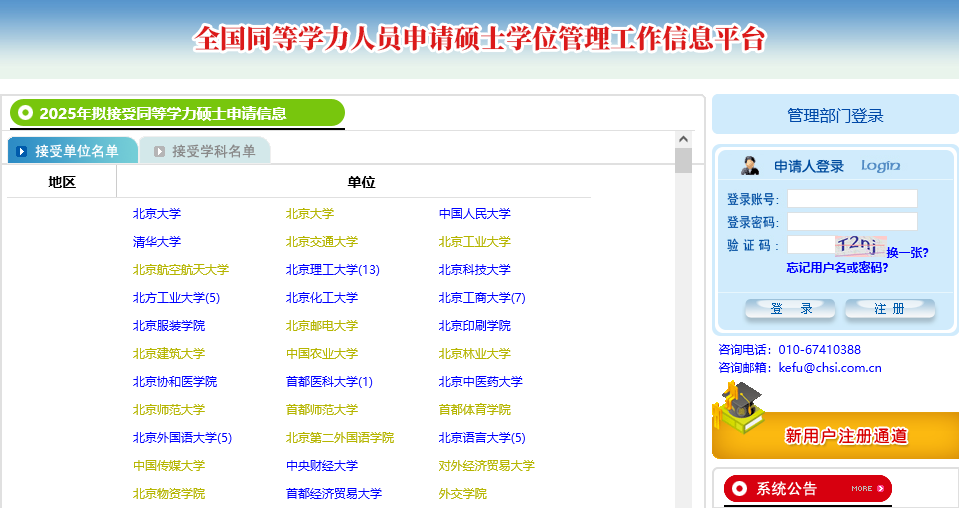The image size is (959, 508).
Task: Switch to the 接受学科名单 tab
Action: [205, 150]
